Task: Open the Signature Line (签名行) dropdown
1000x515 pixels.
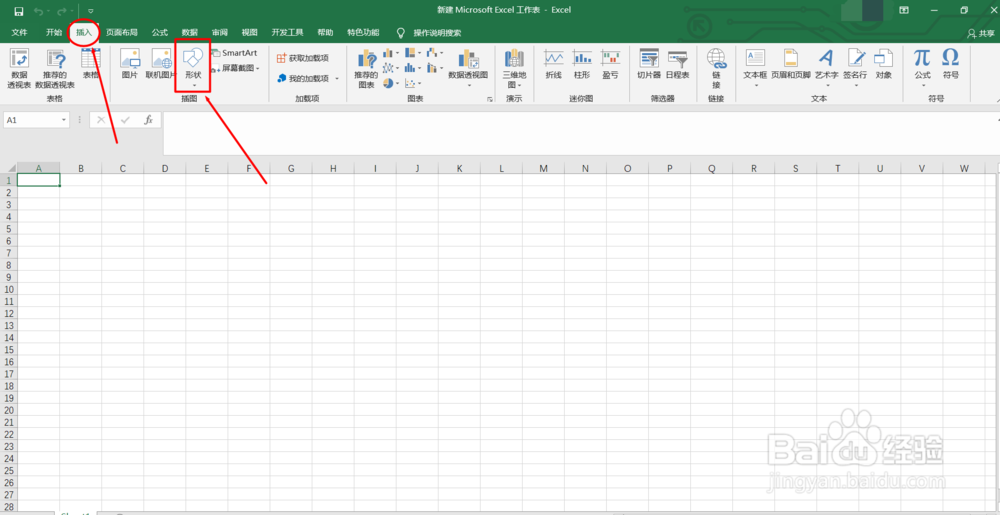Action: tap(855, 66)
